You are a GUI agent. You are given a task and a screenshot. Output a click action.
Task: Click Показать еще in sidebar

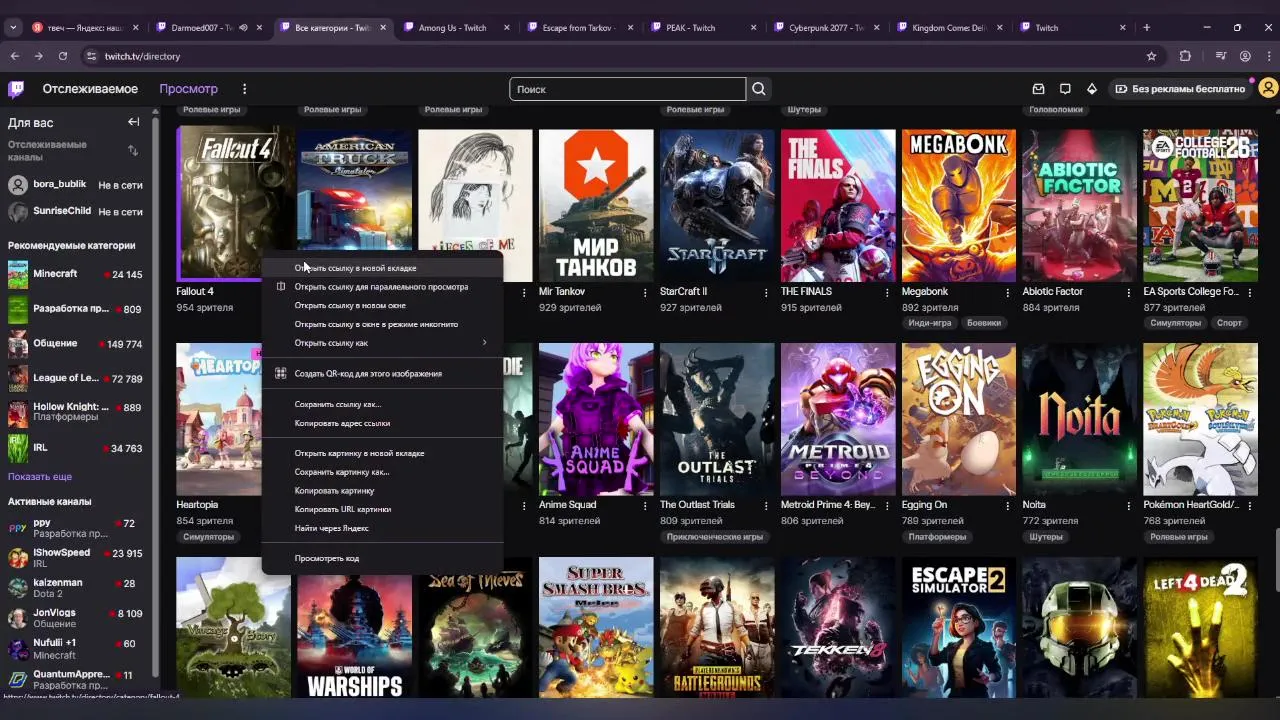point(40,477)
